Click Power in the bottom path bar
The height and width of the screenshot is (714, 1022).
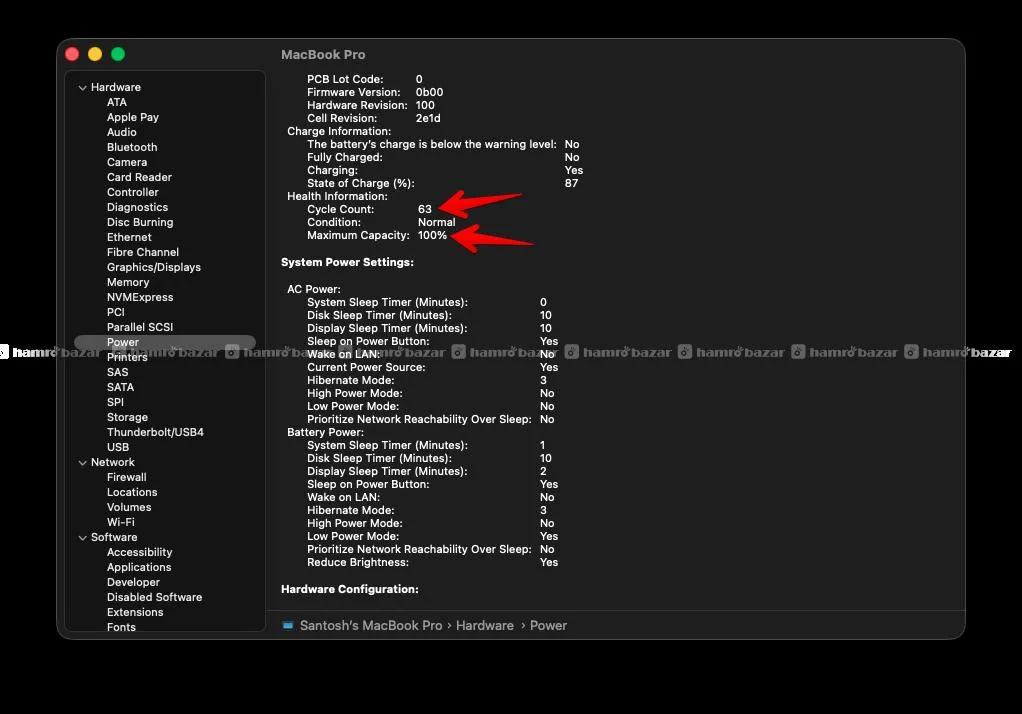click(548, 625)
